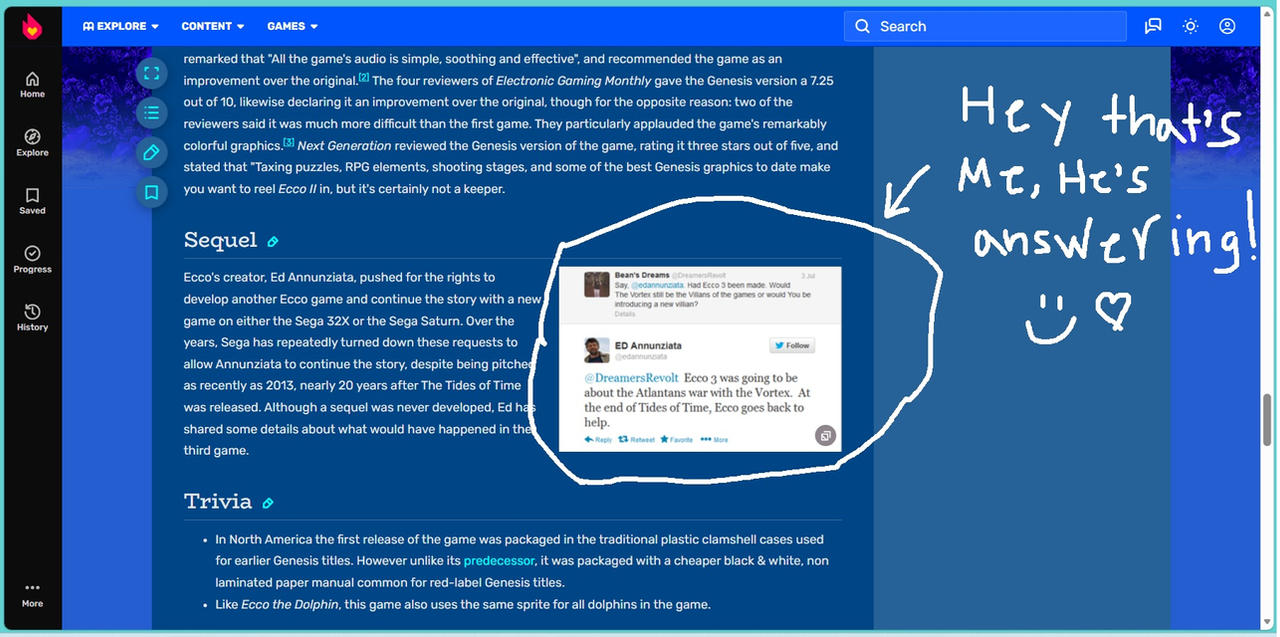This screenshot has height=637, width=1280.
Task: Click the bookmark page tool
Action: point(151,192)
